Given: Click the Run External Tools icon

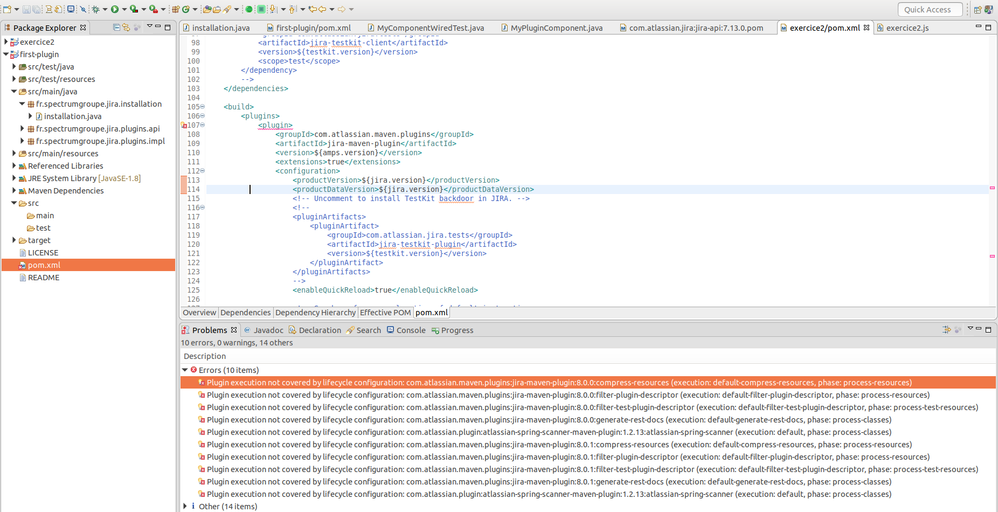Looking at the screenshot, I should tap(153, 9).
